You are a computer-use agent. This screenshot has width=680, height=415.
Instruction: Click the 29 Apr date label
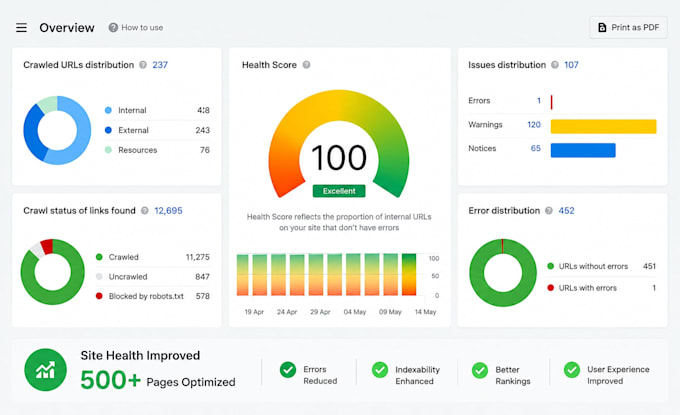pos(320,312)
